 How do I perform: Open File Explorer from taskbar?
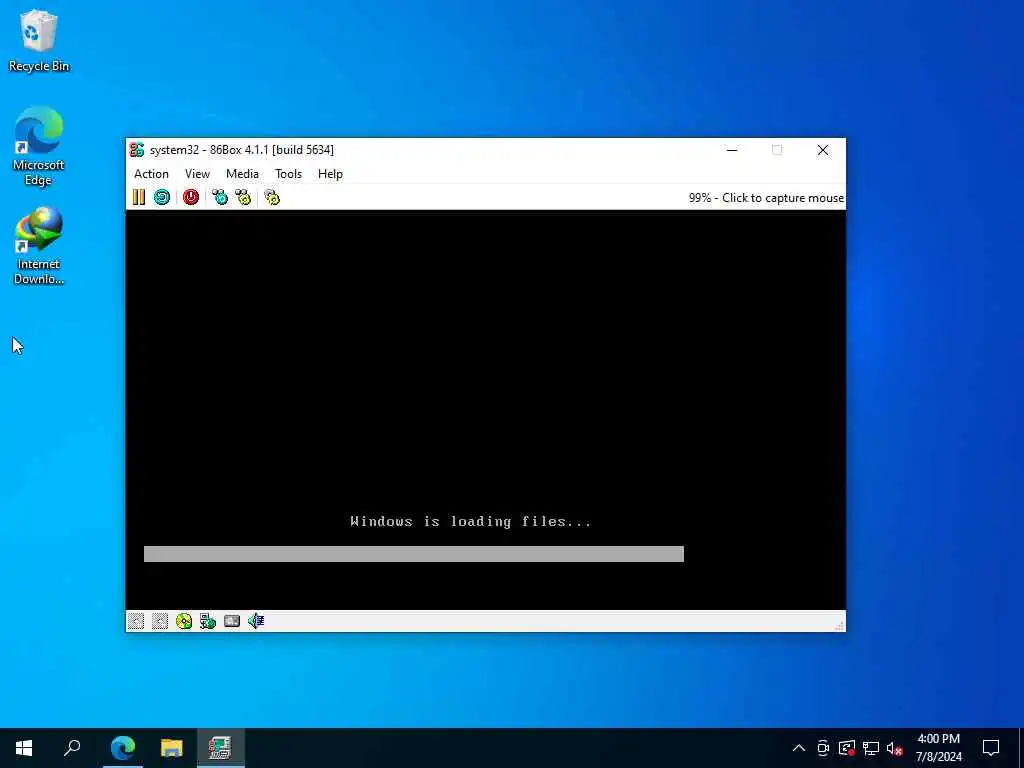coord(172,748)
